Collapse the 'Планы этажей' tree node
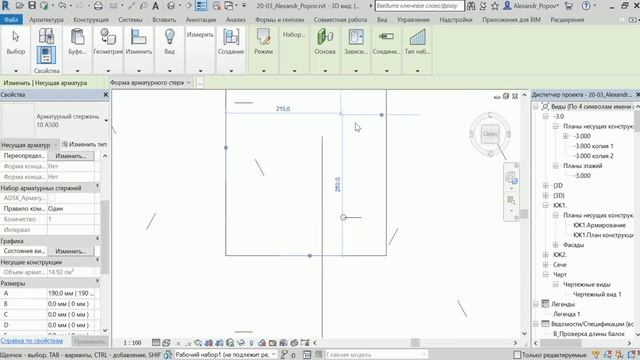Viewport: 640px width, 360px height. [556, 166]
